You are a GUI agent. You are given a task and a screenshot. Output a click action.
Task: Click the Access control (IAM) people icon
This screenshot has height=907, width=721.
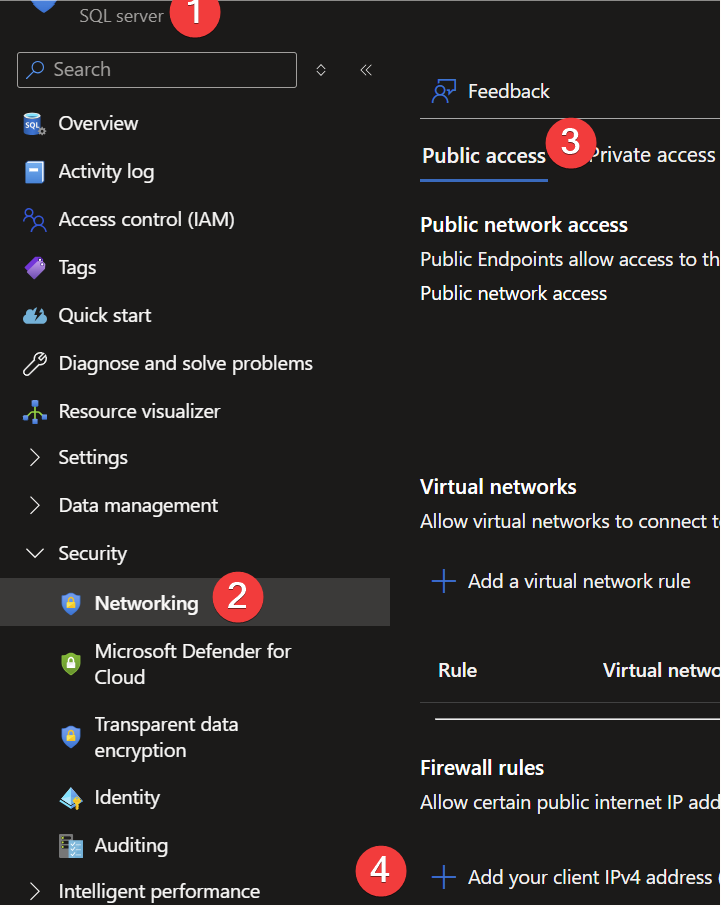point(35,220)
